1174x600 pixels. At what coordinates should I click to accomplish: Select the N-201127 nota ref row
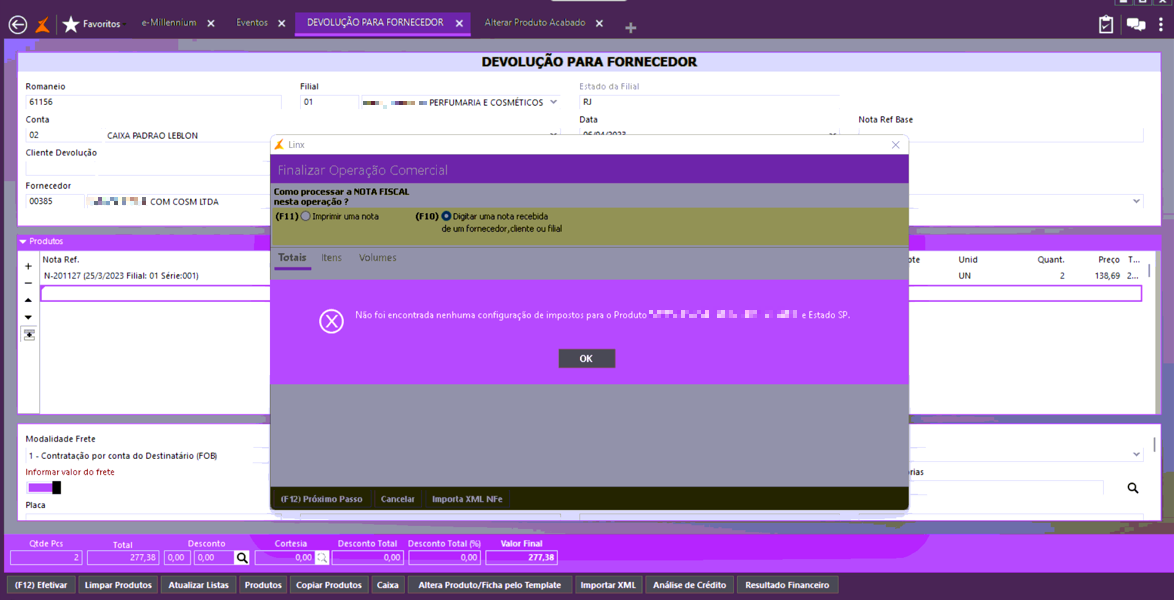[x=121, y=276]
